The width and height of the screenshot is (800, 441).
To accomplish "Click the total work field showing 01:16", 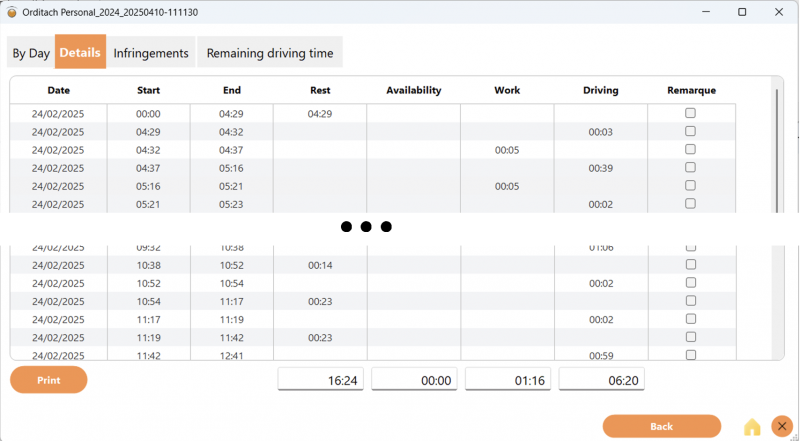I will point(508,379).
